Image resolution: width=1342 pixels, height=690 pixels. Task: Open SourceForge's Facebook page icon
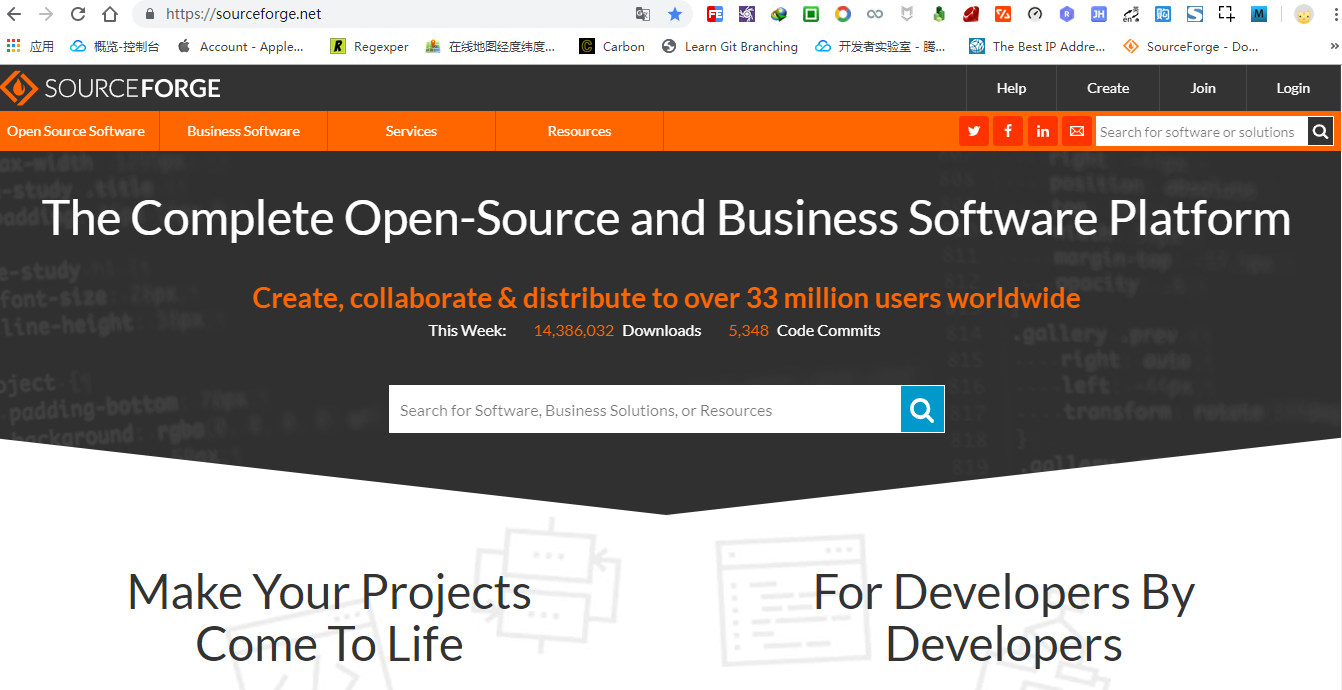[1008, 131]
